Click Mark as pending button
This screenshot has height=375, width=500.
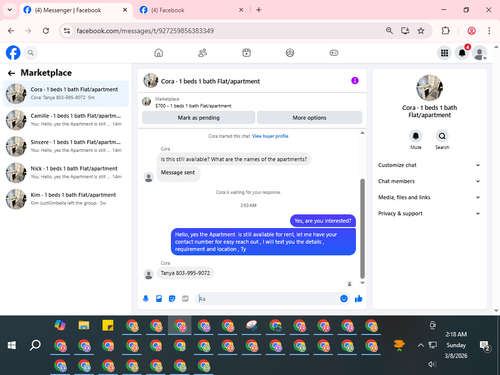pos(199,118)
